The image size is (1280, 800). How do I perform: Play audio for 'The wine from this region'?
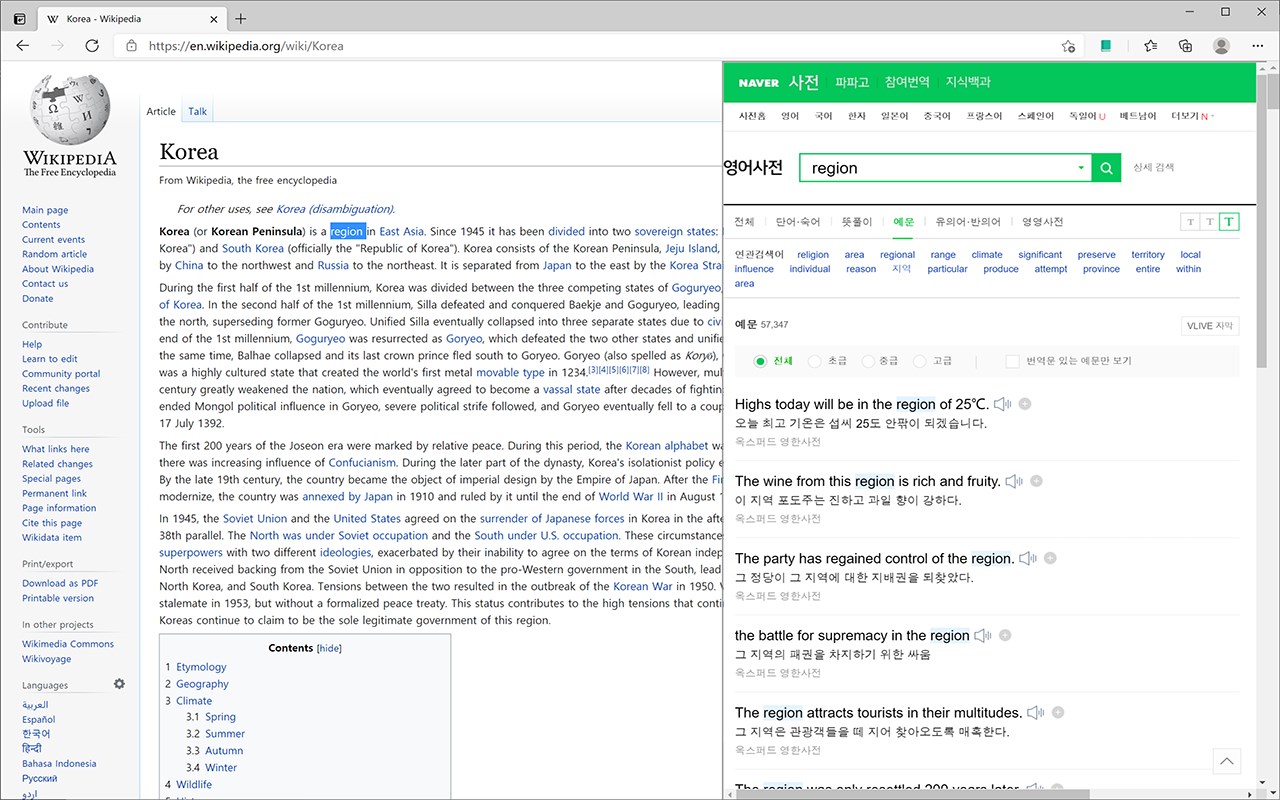[1014, 481]
